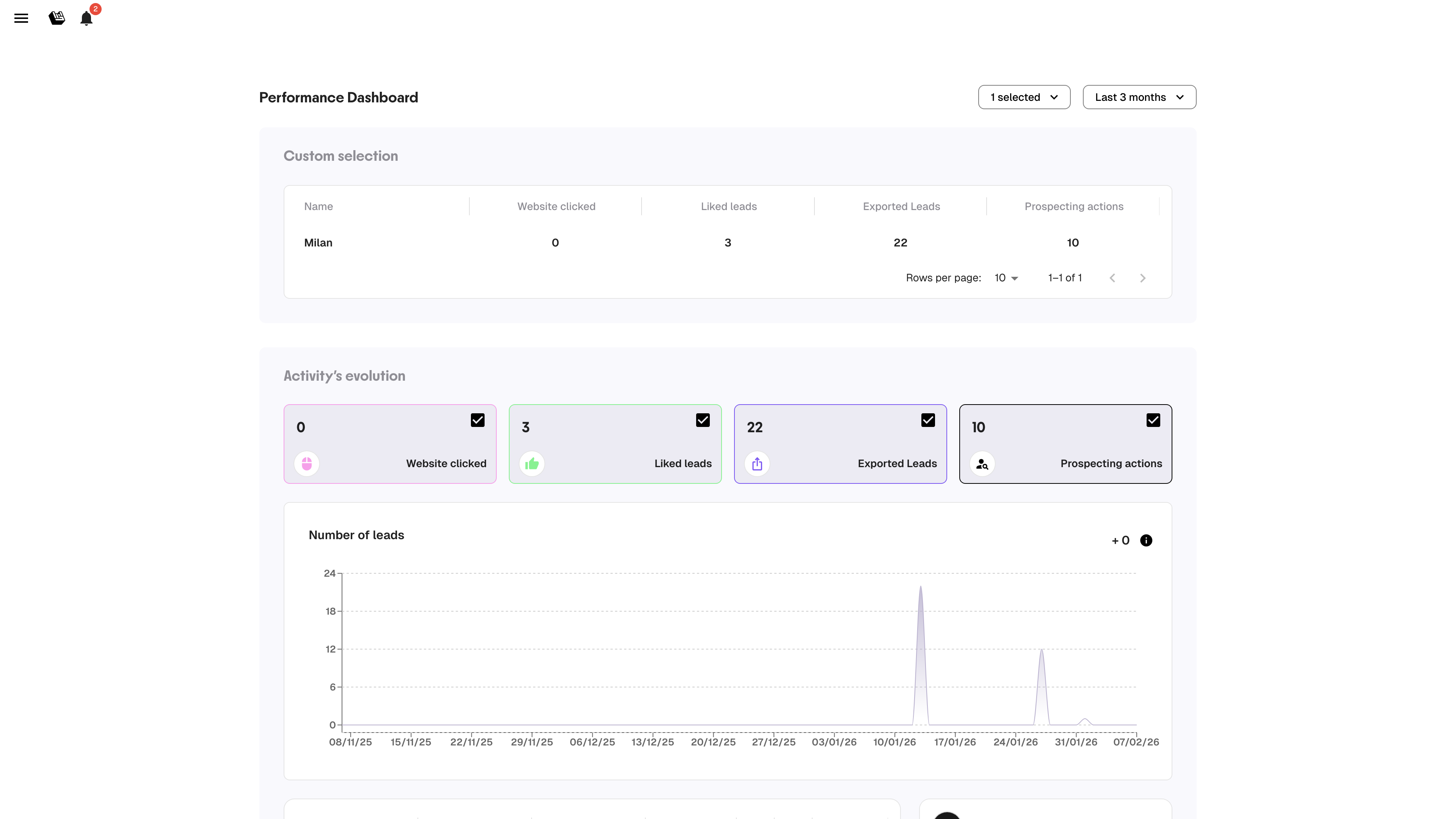Open the hamburger menu
Image resolution: width=1456 pixels, height=819 pixels.
[21, 18]
